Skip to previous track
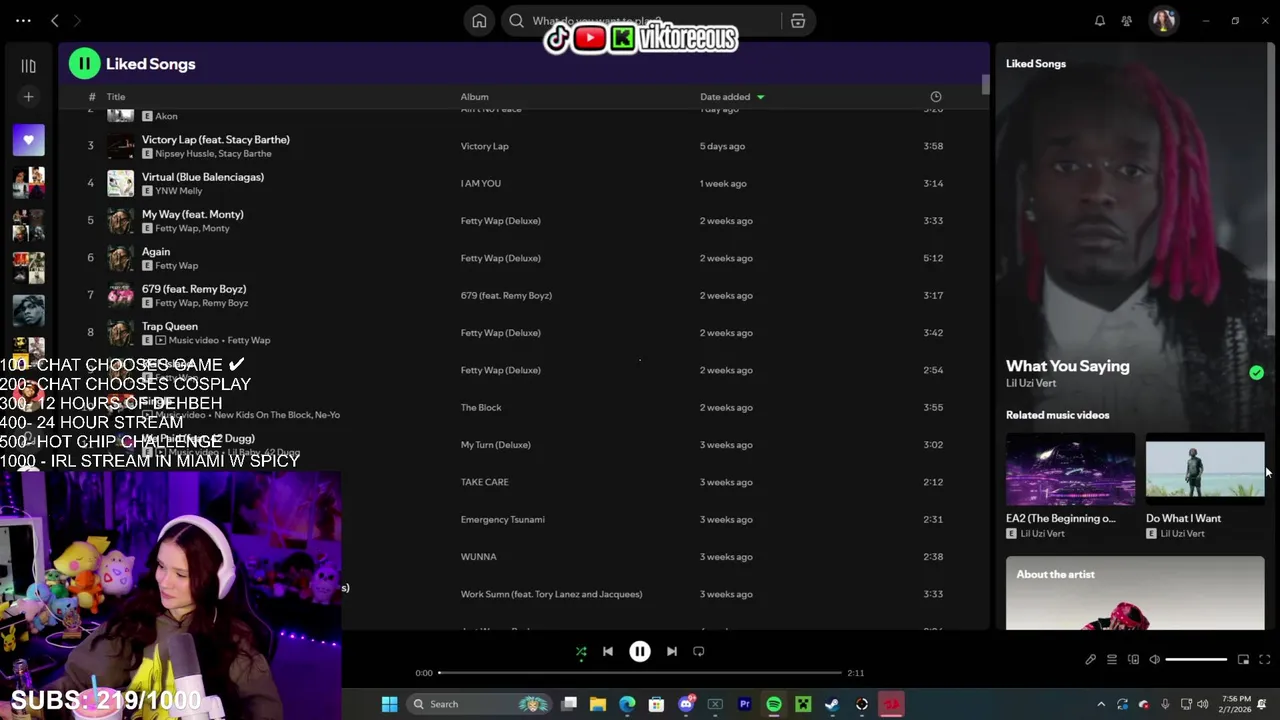Screen dimensions: 1280x720 point(607,652)
